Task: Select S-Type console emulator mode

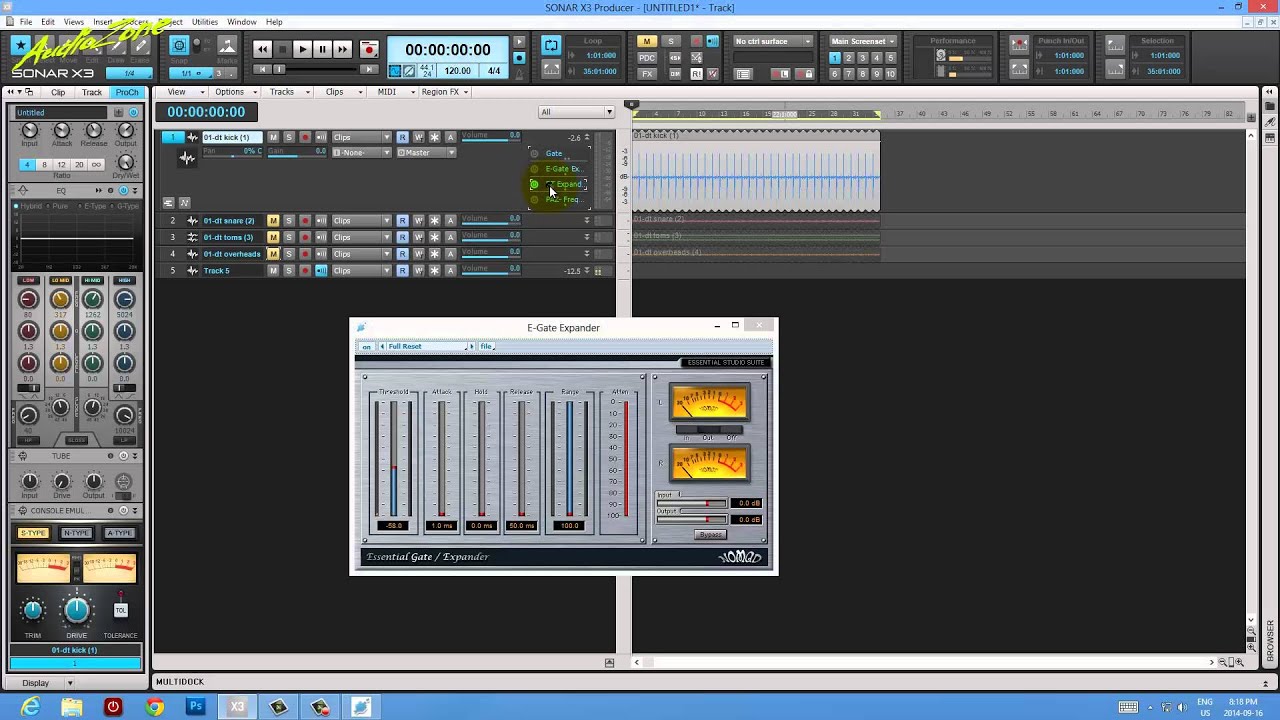Action: [33, 533]
